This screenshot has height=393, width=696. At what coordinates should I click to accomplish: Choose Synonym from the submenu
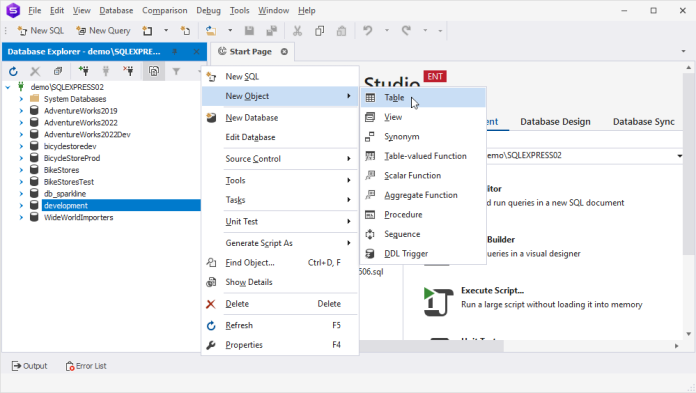[x=423, y=137]
